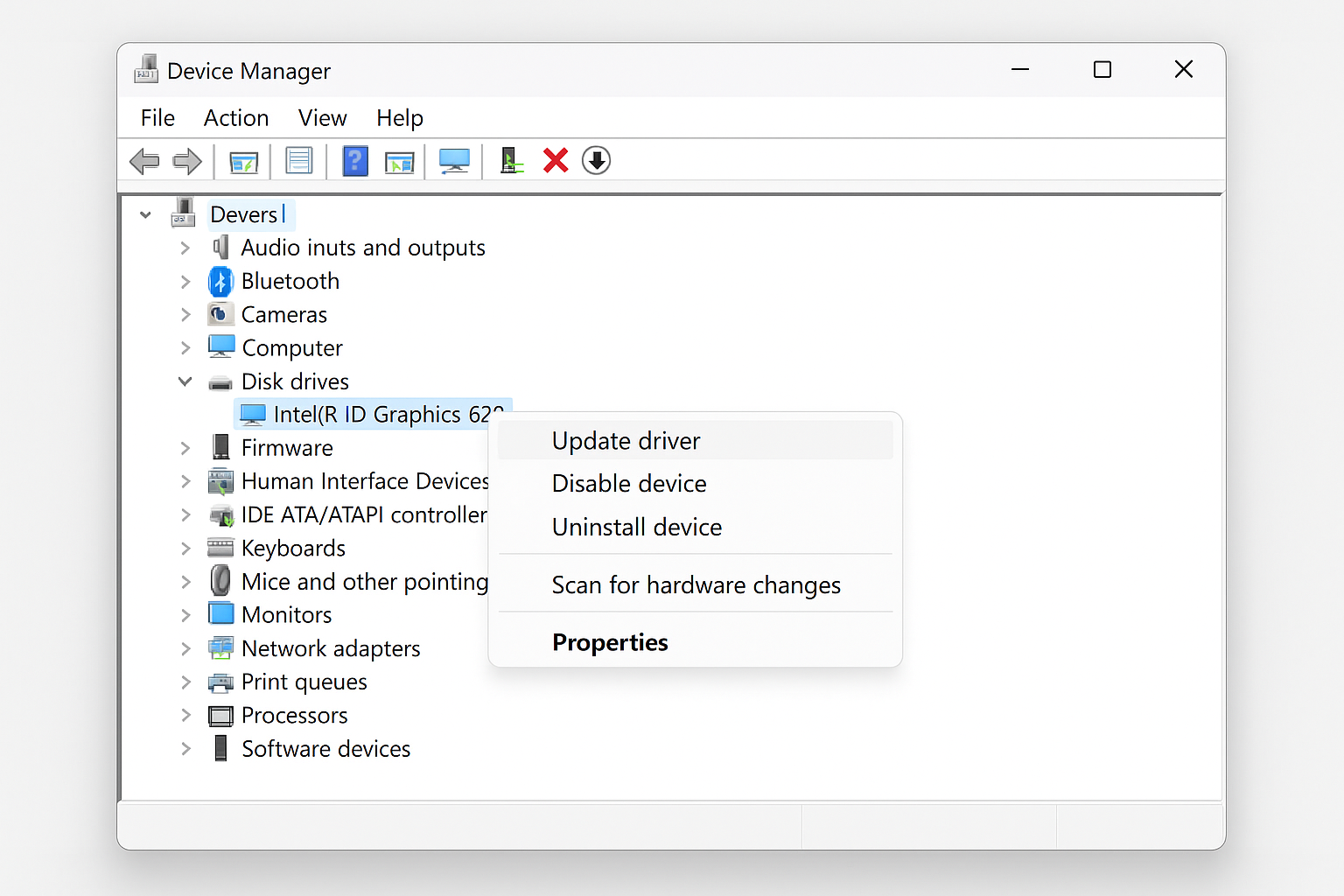Open the View menu
1344x896 pixels.
point(321,117)
